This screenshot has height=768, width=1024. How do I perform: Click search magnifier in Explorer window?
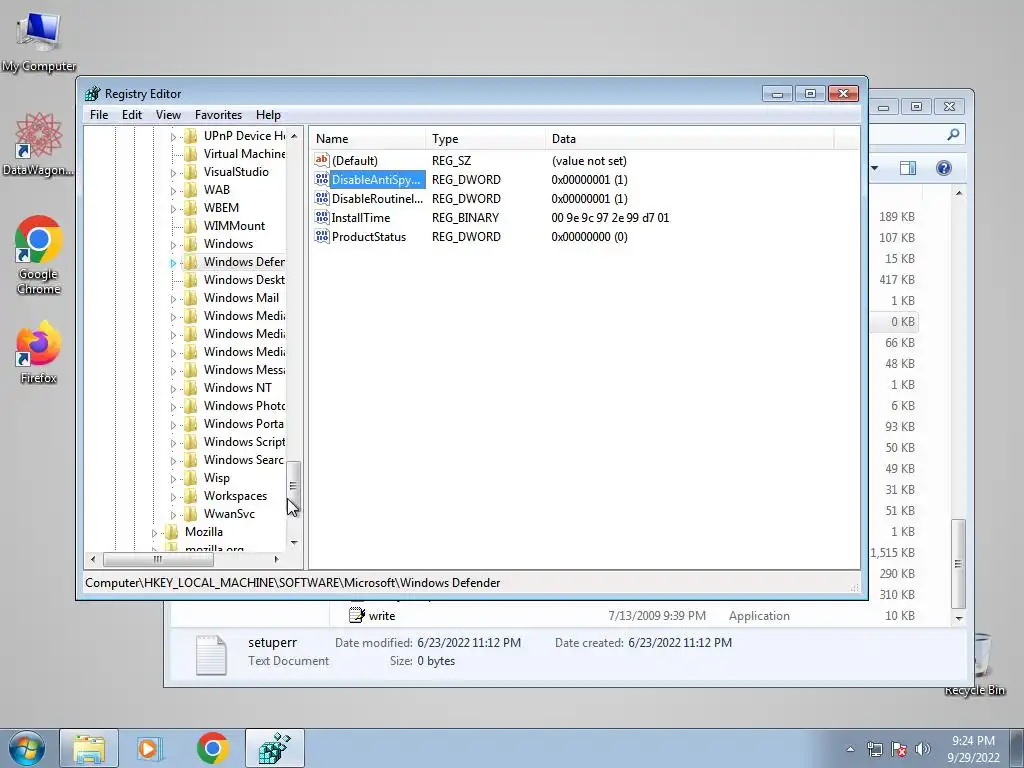953,134
